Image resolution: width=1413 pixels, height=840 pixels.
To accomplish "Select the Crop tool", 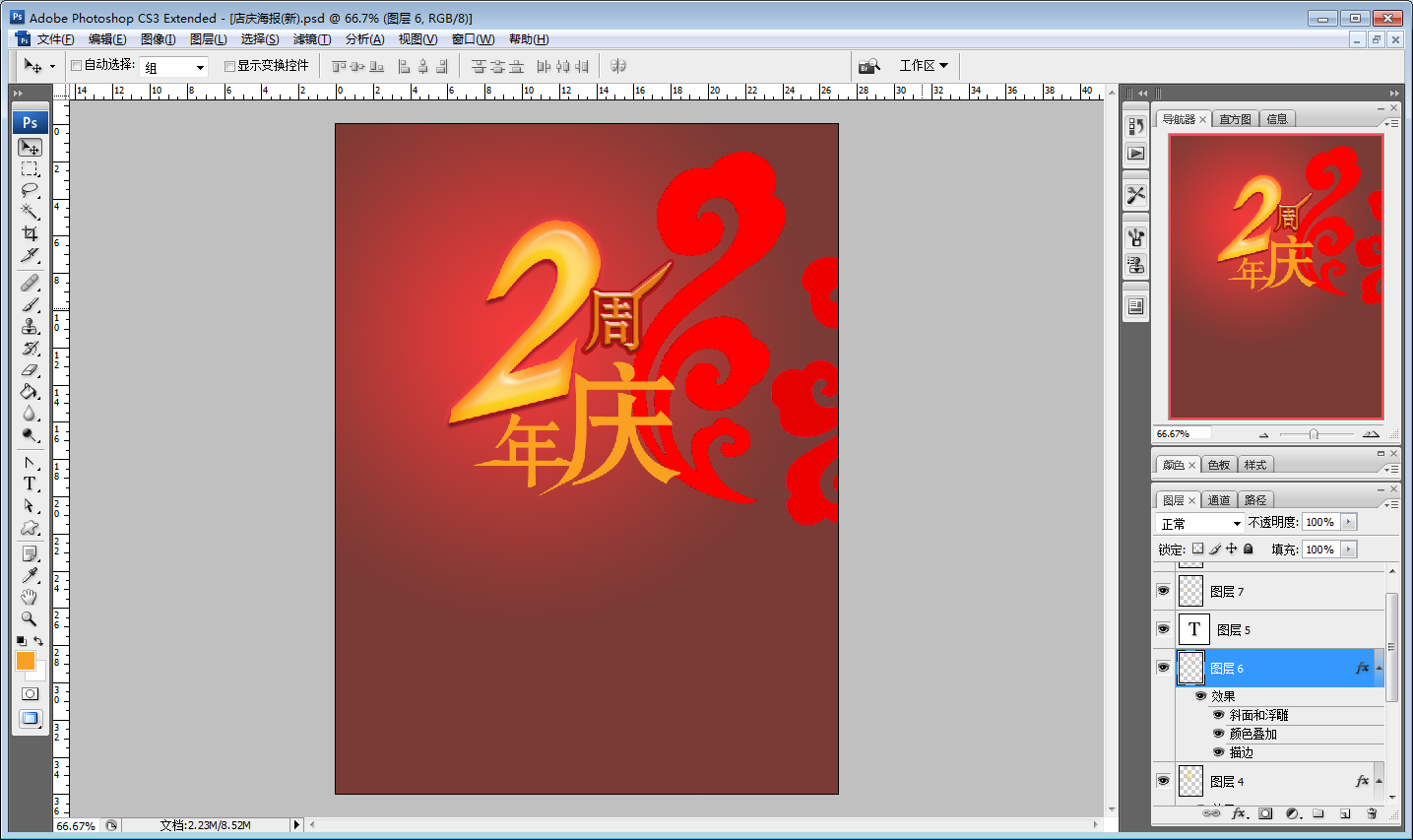I will point(30,233).
